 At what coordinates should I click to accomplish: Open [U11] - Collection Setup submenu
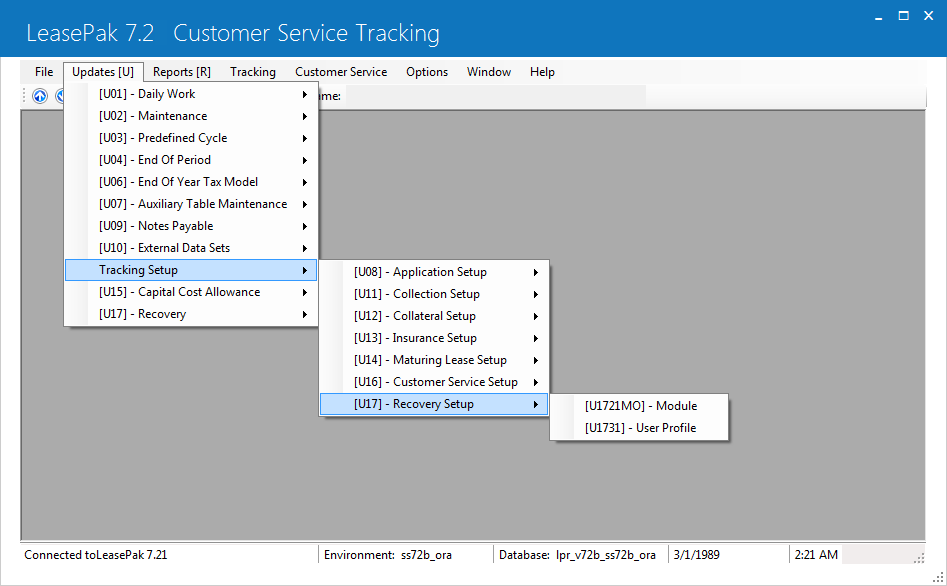(x=434, y=294)
